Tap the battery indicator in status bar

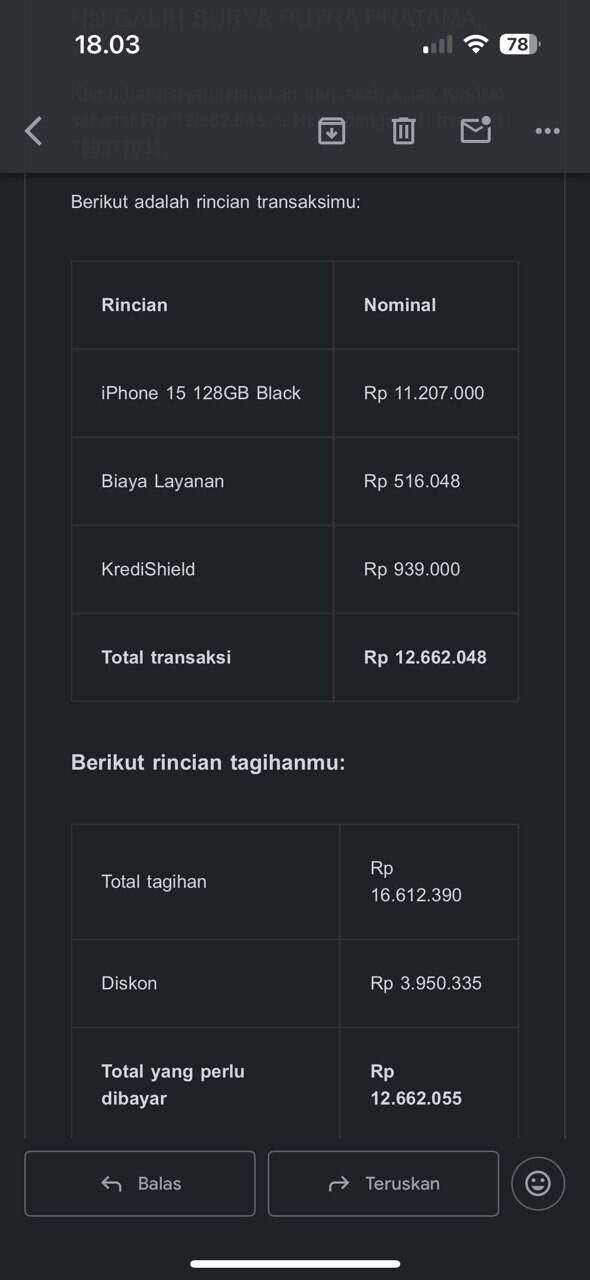[520, 44]
